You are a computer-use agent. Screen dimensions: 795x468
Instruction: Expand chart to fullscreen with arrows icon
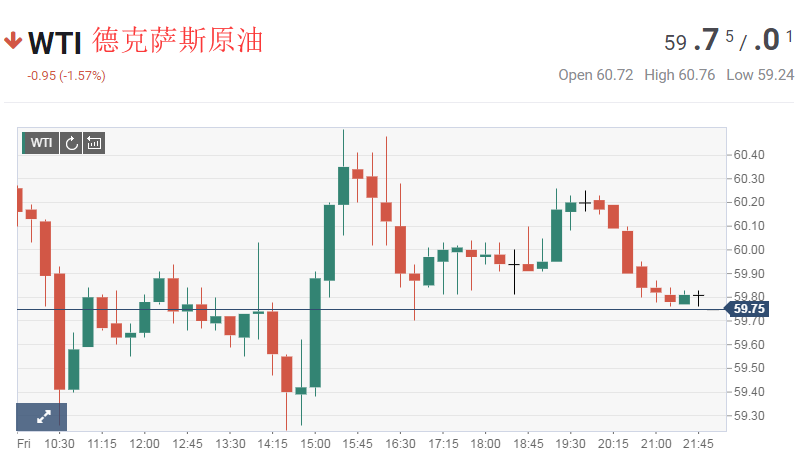(42, 417)
